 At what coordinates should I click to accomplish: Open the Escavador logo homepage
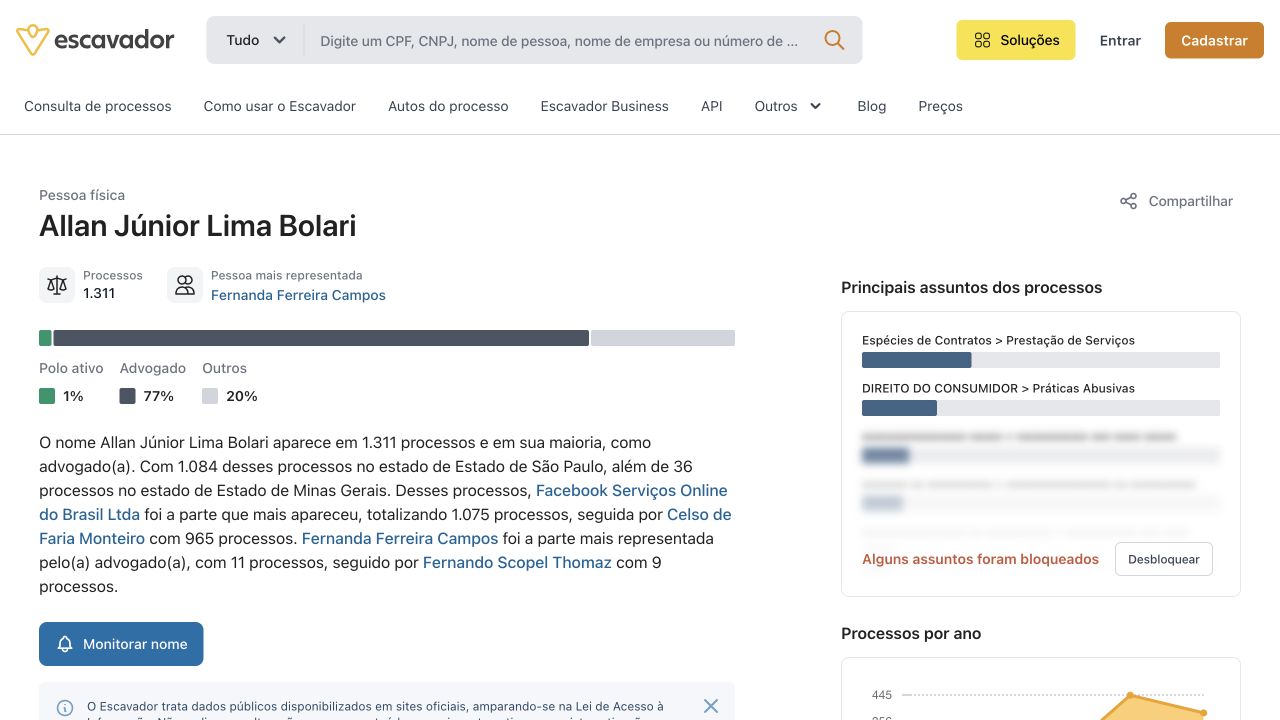95,40
